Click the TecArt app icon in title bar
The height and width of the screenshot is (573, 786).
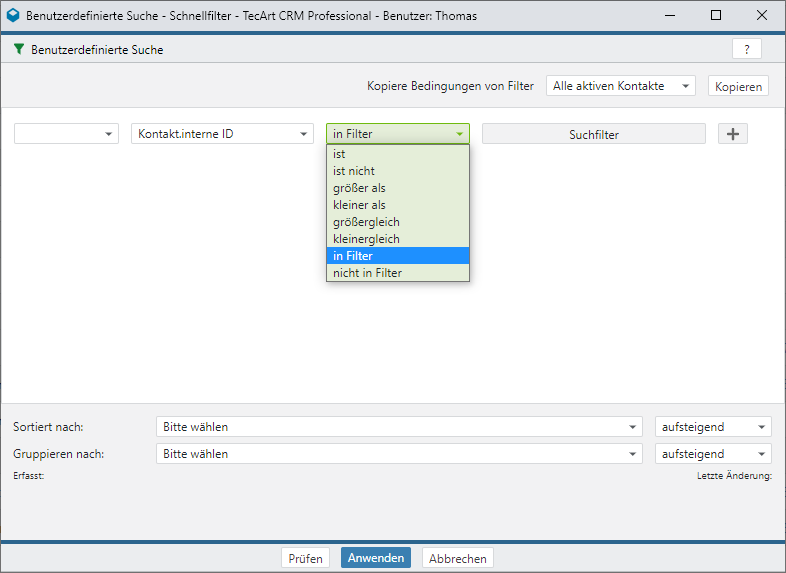click(x=13, y=15)
